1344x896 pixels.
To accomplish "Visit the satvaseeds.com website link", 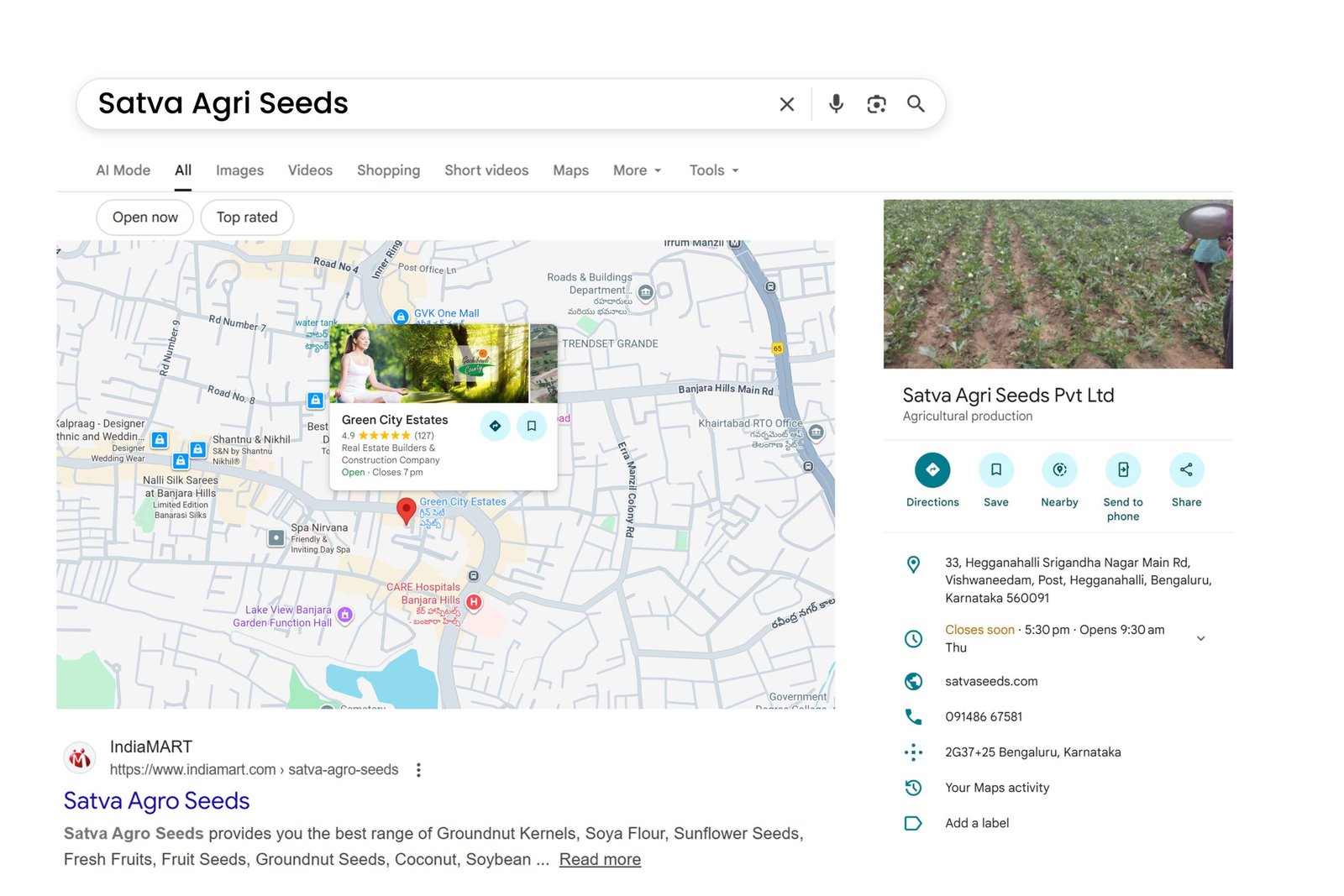I will coord(991,682).
